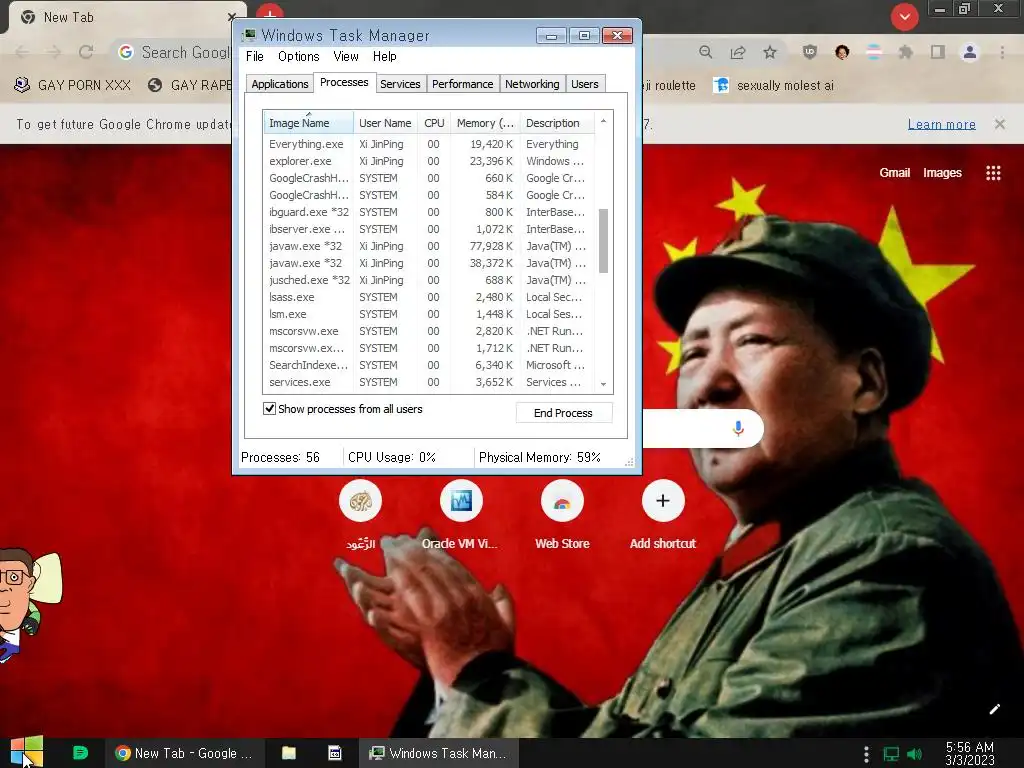Click the striped flag extension icon
Image resolution: width=1024 pixels, height=768 pixels.
(x=874, y=52)
